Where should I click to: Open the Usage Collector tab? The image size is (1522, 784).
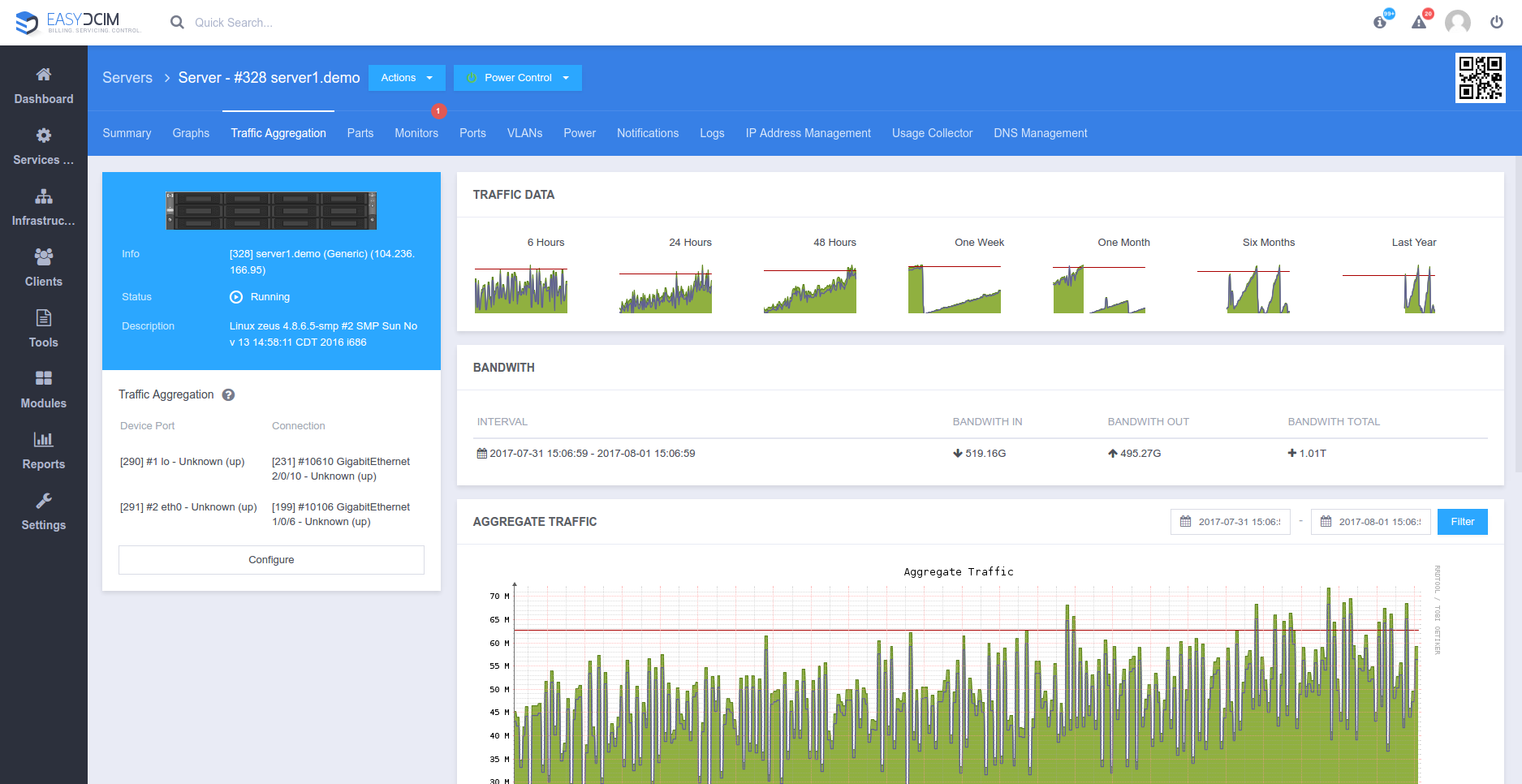pyautogui.click(x=932, y=133)
